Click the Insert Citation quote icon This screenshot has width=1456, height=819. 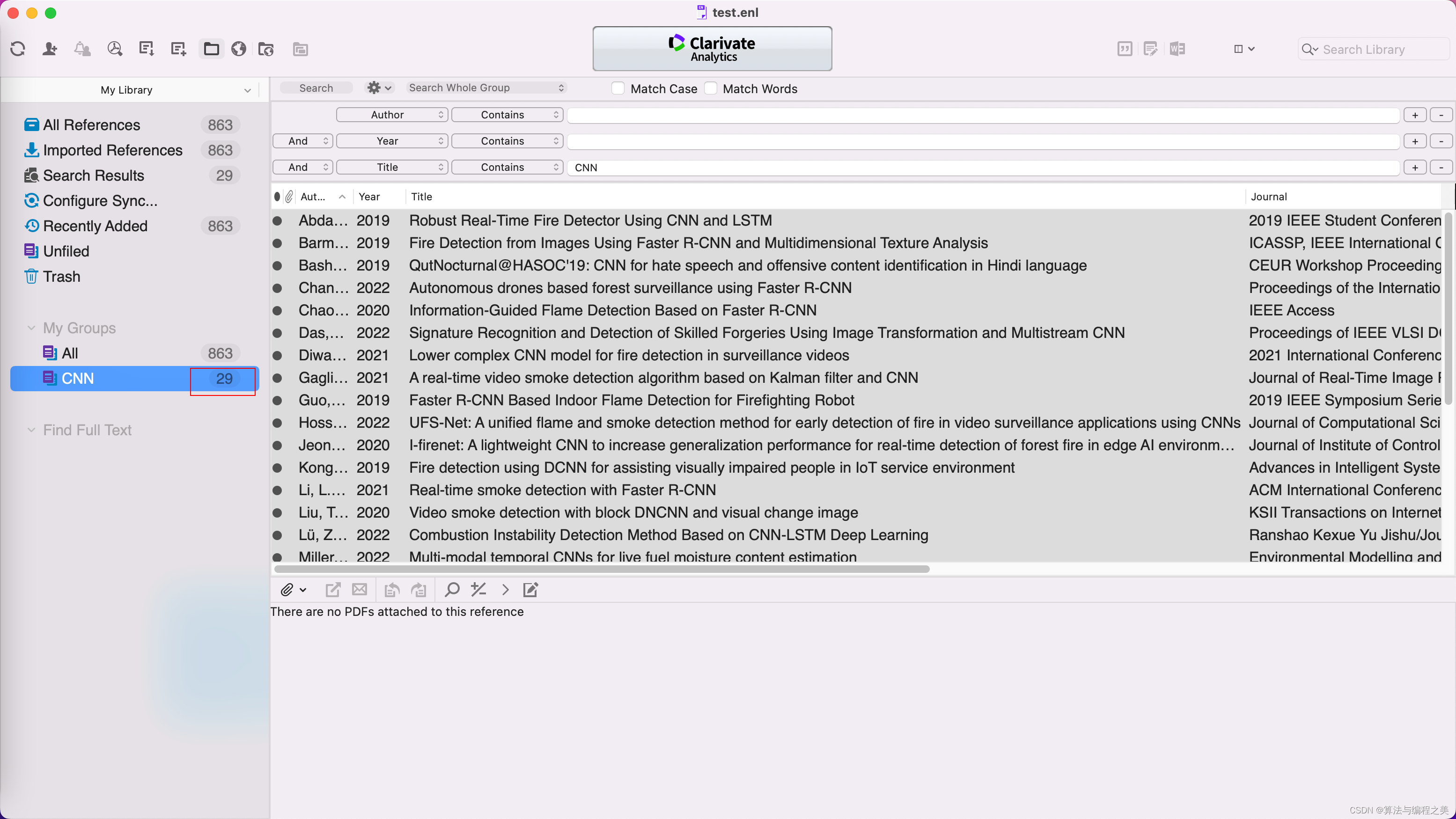[1124, 49]
